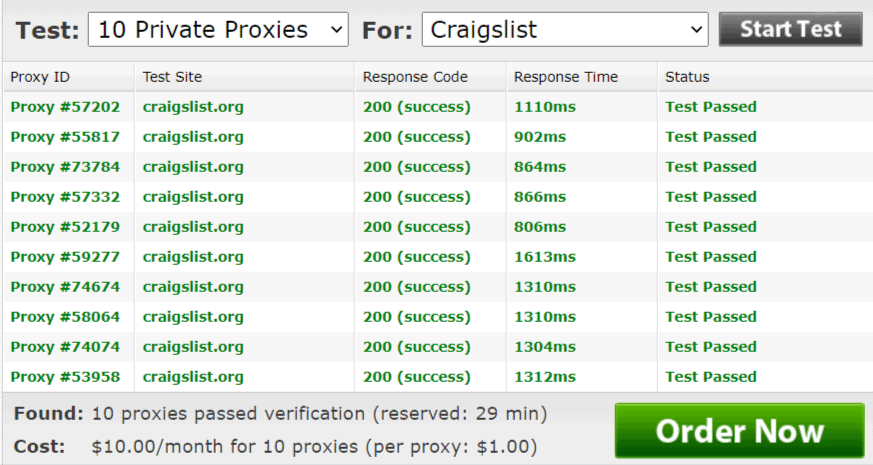The height and width of the screenshot is (465, 873).
Task: Click craigslist.org in Proxy #52179 row
Action: pyautogui.click(x=193, y=228)
